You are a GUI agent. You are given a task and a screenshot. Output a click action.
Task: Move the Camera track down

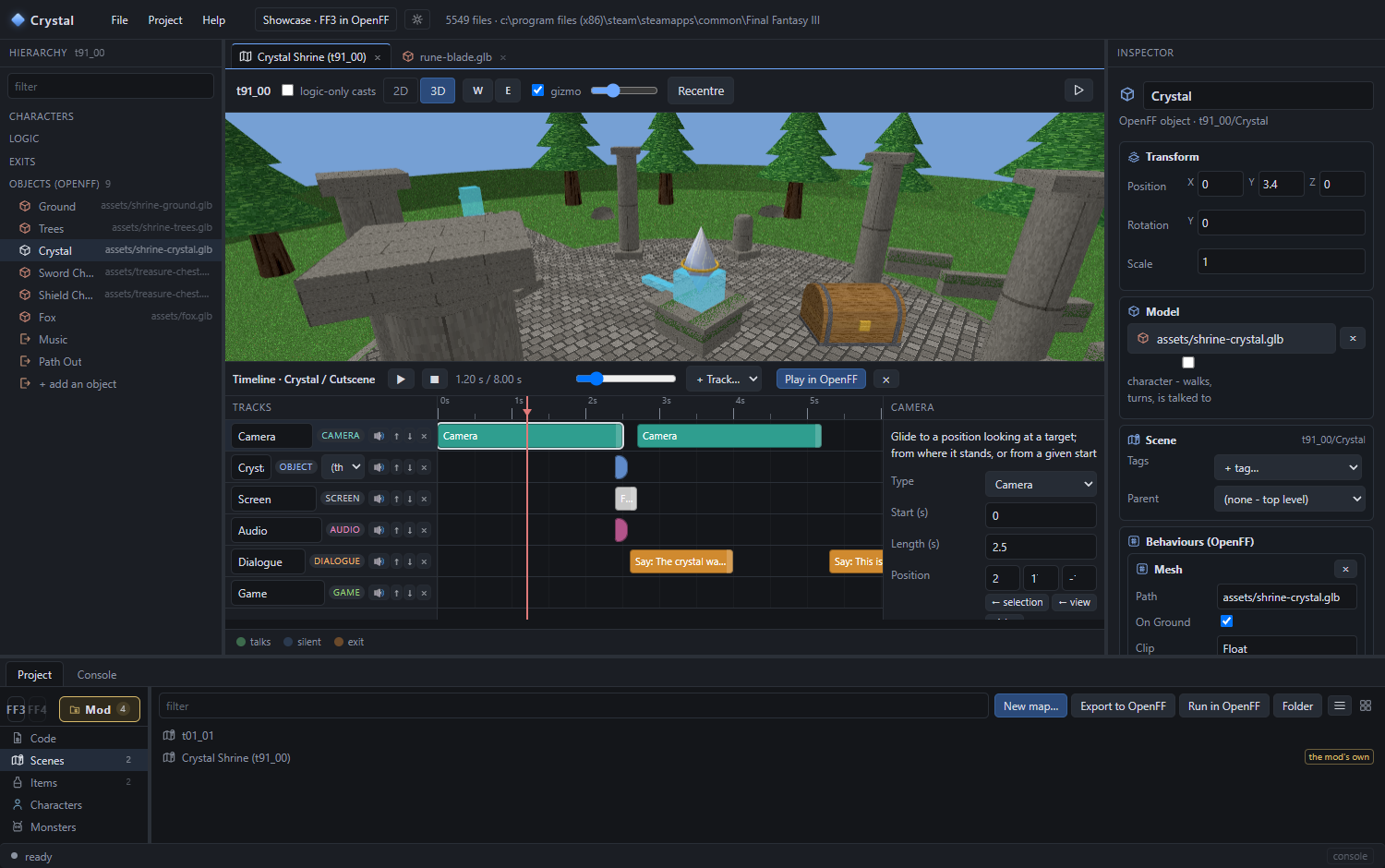410,436
